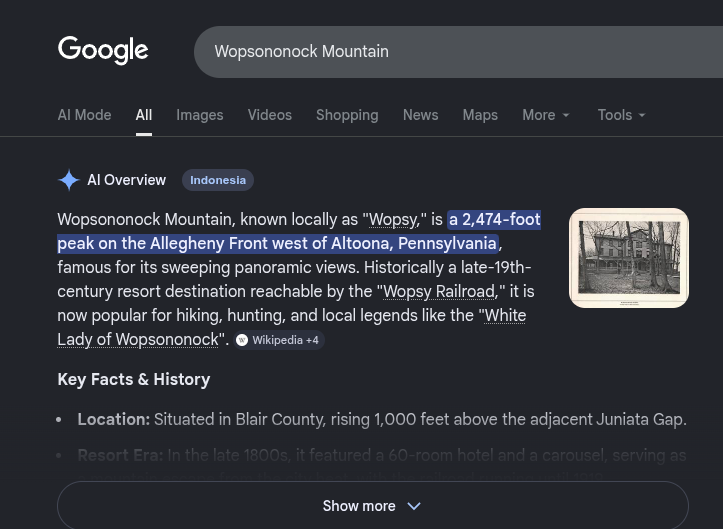Image resolution: width=723 pixels, height=529 pixels.
Task: Click the Google logo
Action: (x=103, y=50)
